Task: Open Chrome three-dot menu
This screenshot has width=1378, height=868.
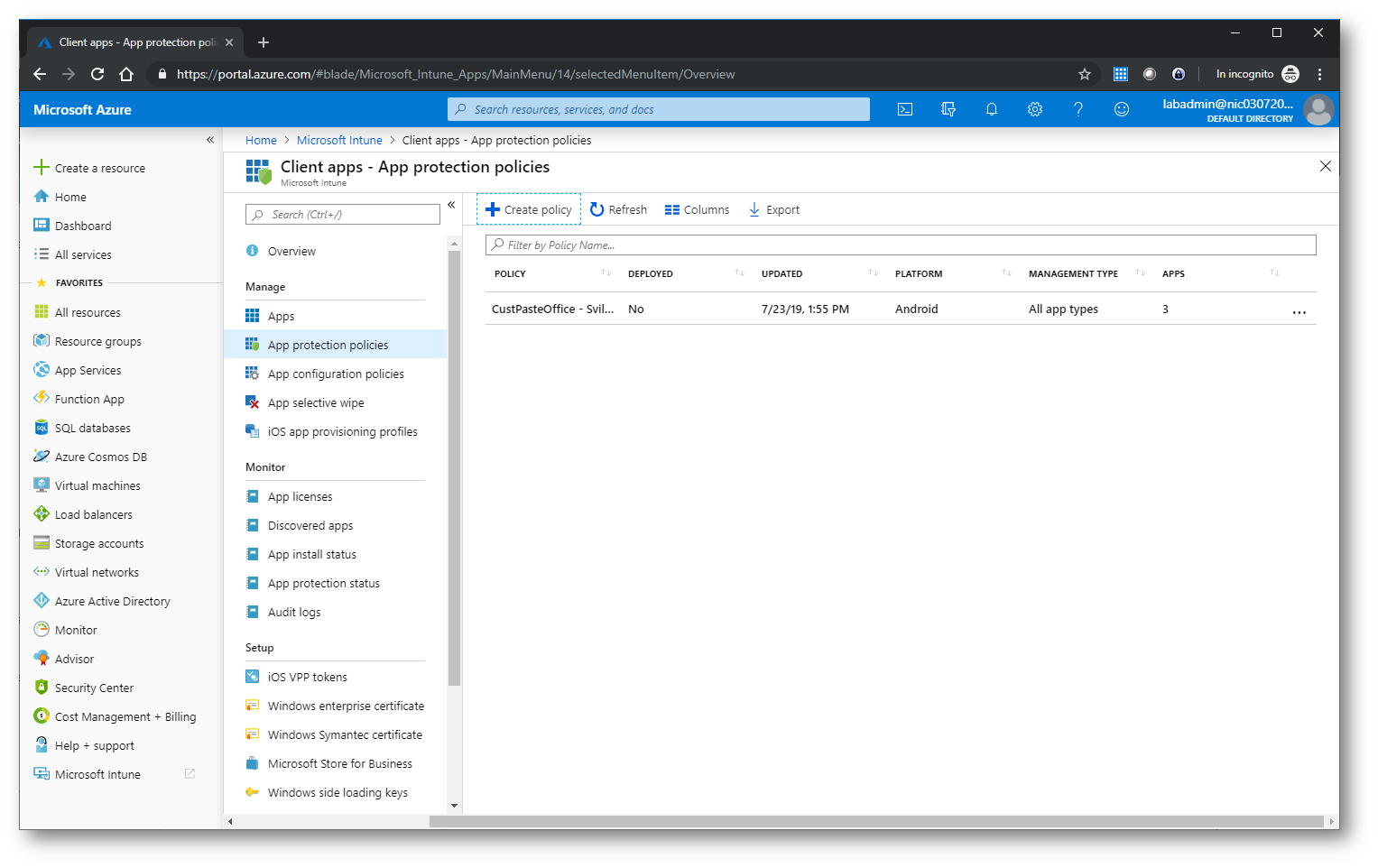Action: 1319,74
